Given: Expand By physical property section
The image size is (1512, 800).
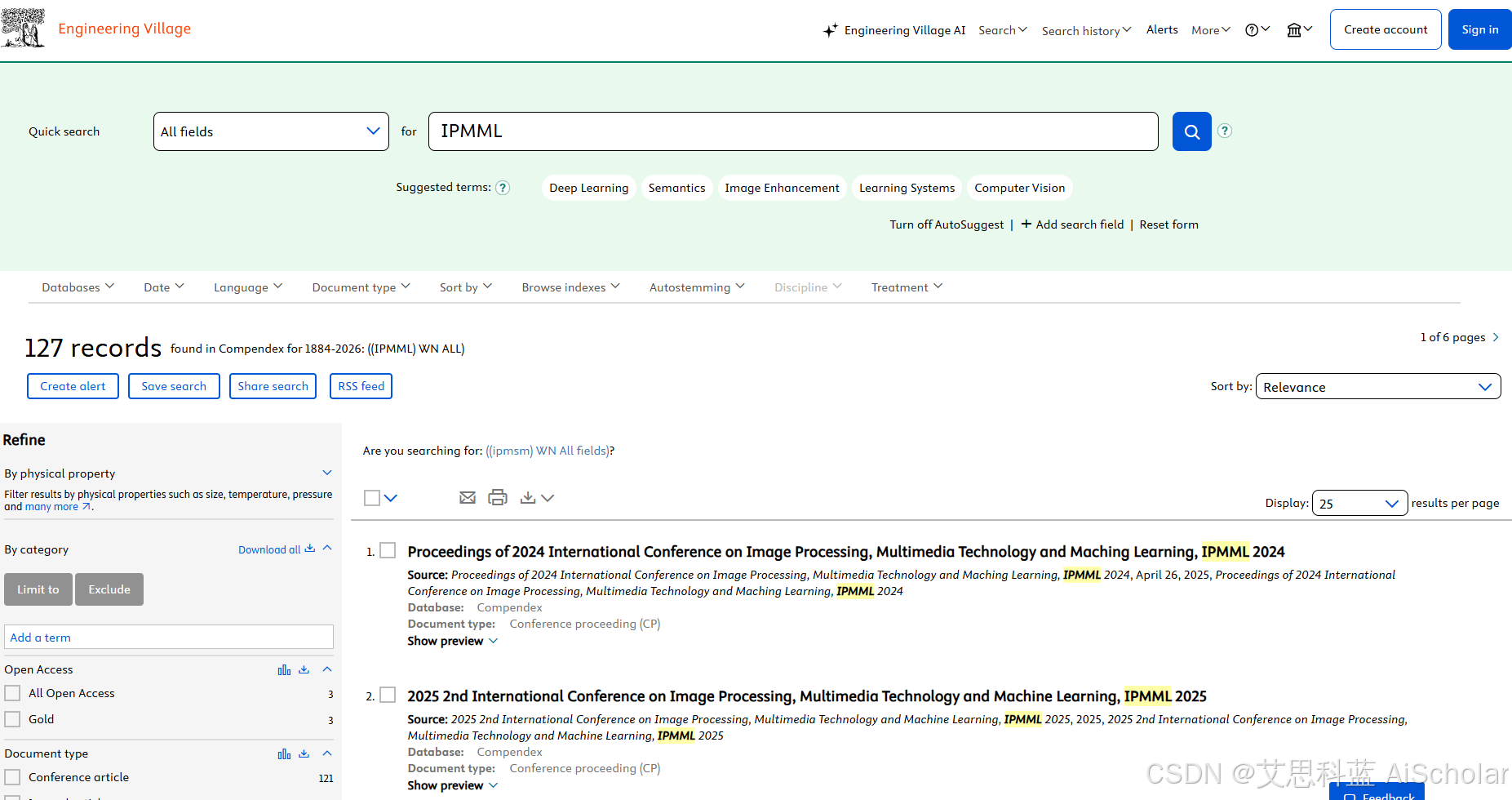Looking at the screenshot, I should click(327, 473).
